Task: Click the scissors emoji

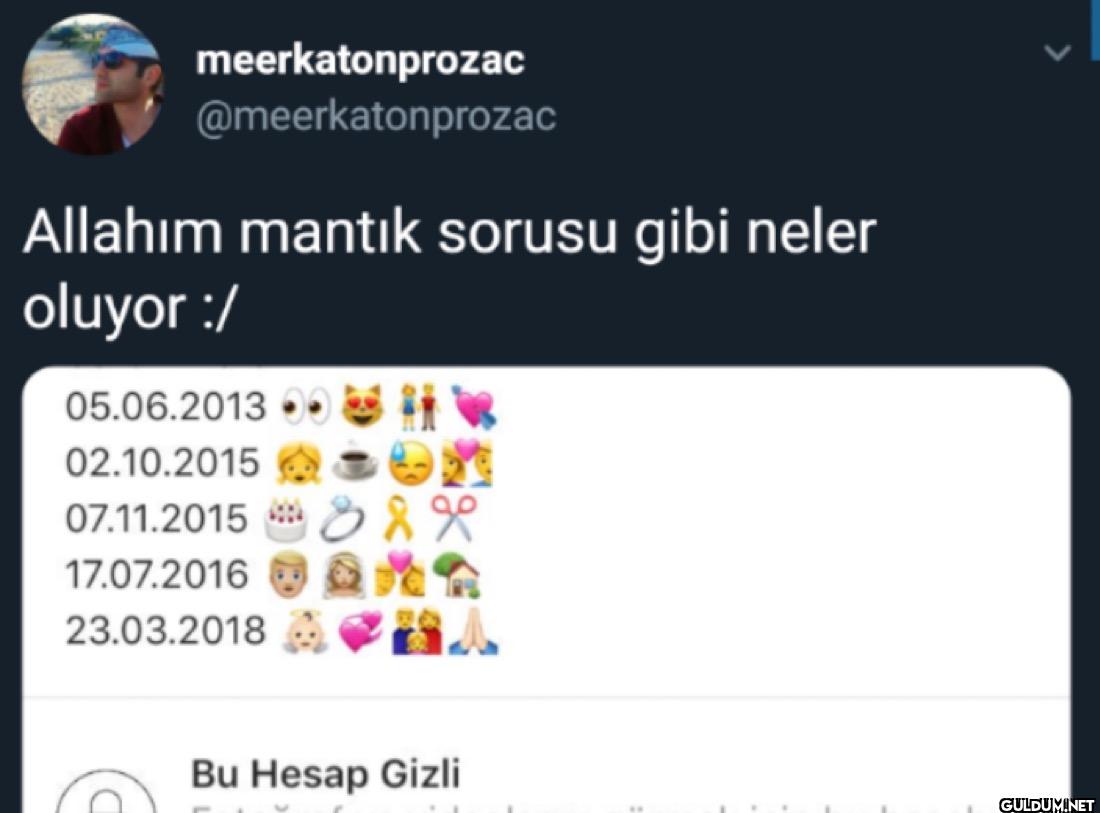Action: coord(454,518)
